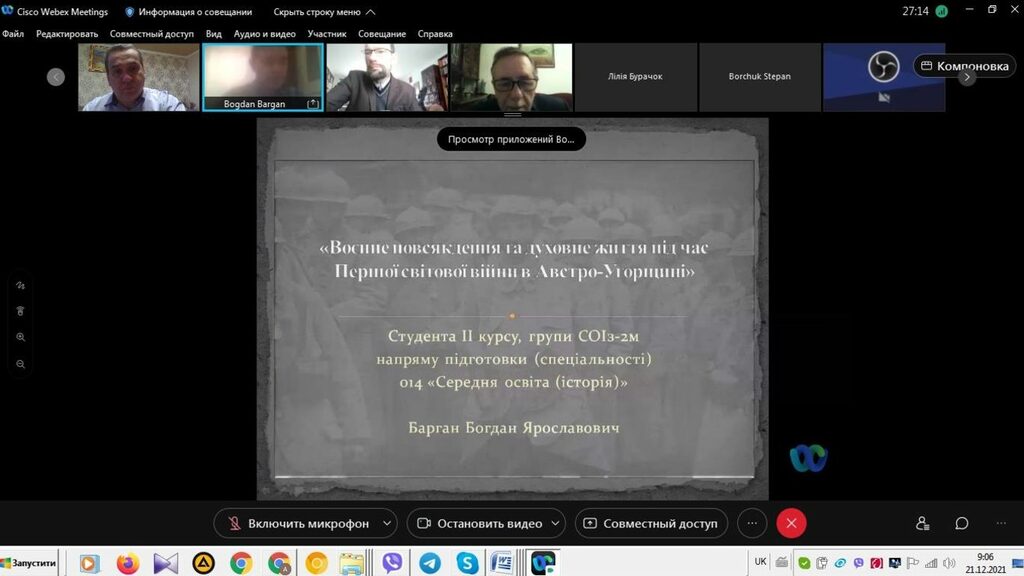The height and width of the screenshot is (576, 1024).
Task: Open the Совместный доступ menu bar item
Action: (x=152, y=33)
